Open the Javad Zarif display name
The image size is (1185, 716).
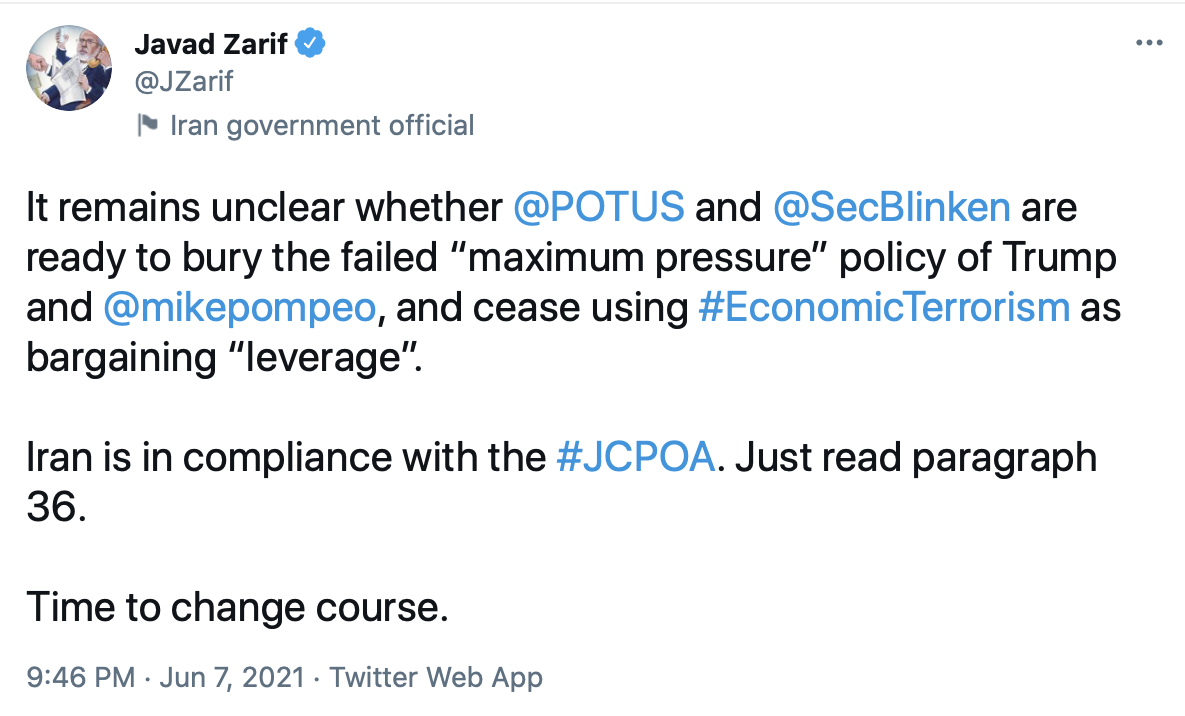pyautogui.click(x=212, y=44)
